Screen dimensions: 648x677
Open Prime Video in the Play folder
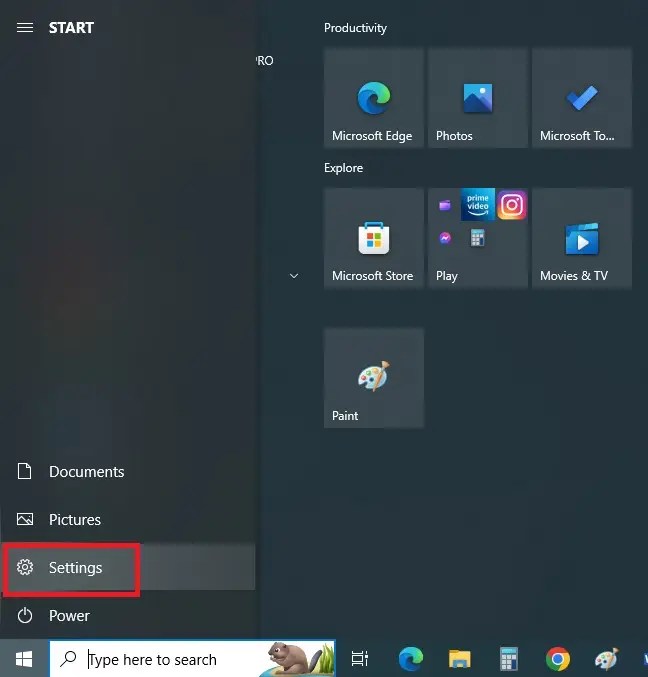click(477, 204)
